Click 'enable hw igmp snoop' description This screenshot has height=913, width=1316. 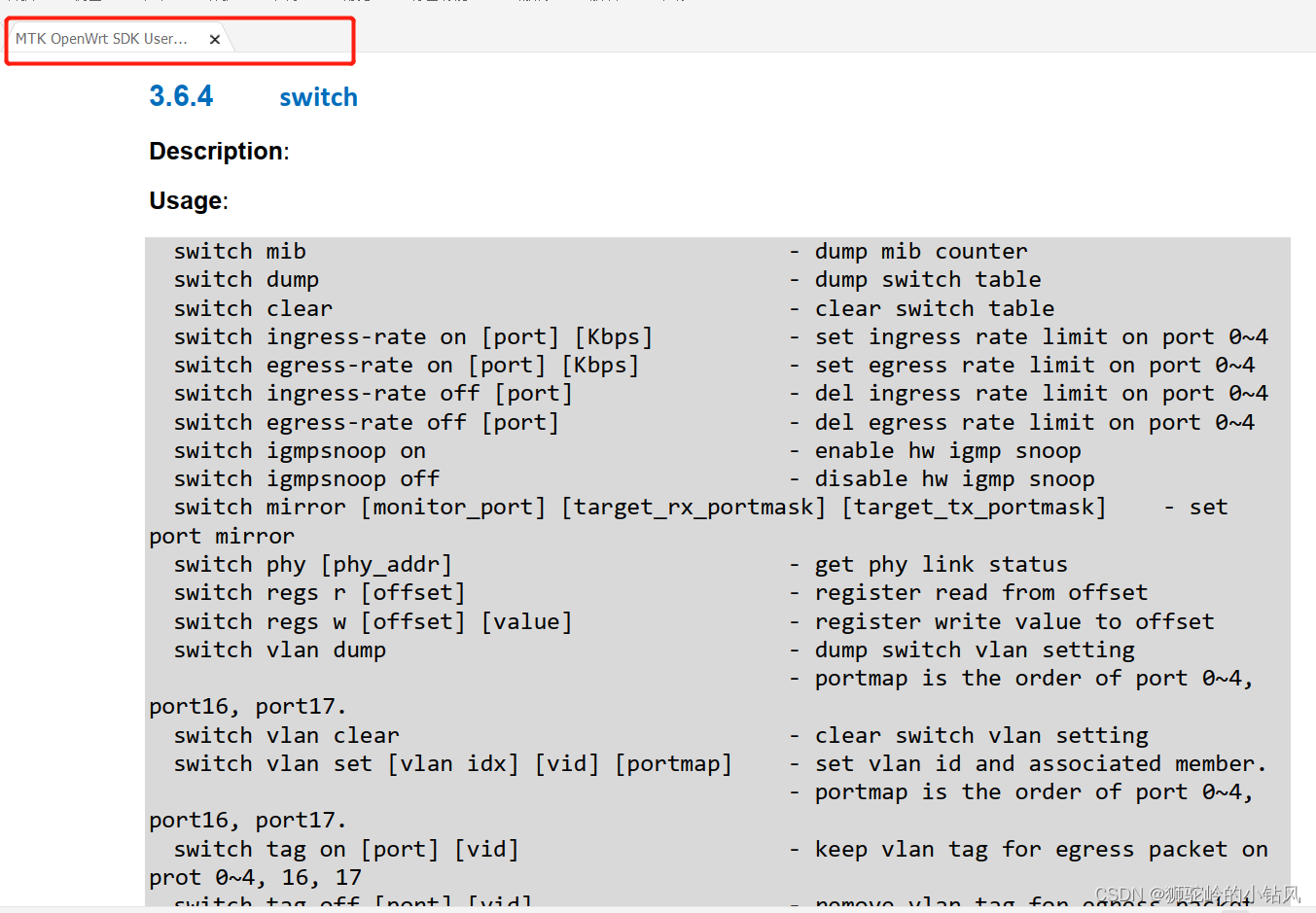(x=948, y=451)
